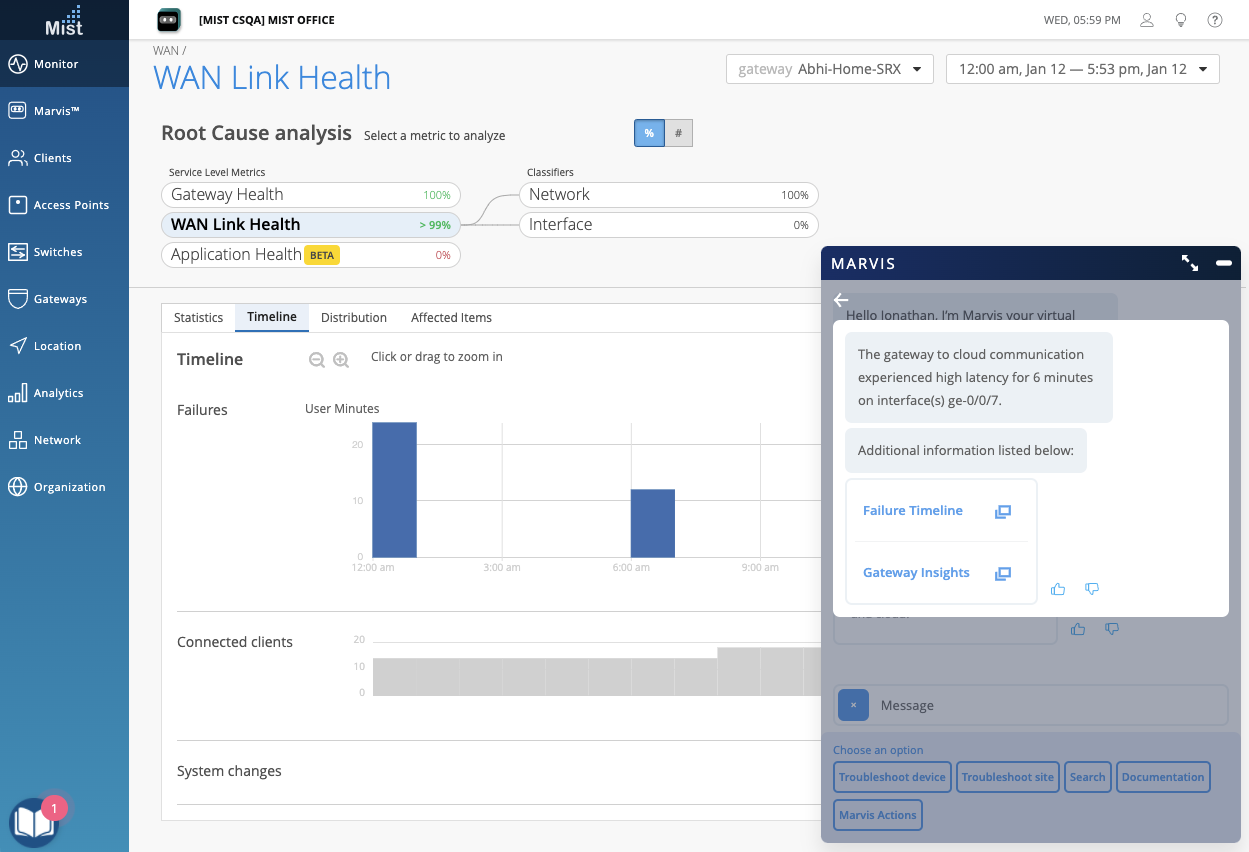Expand the Marvis chat window

pyautogui.click(x=1190, y=263)
